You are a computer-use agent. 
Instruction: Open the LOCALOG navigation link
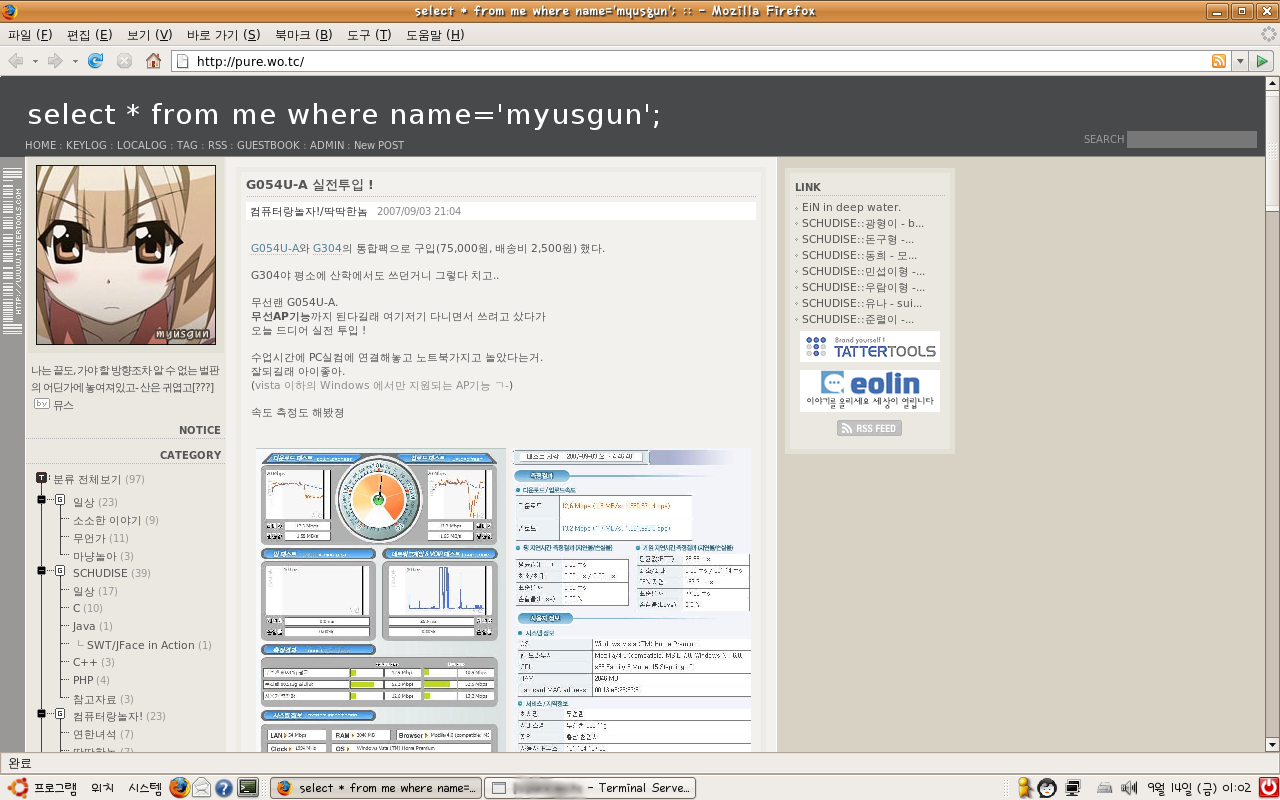(x=142, y=145)
